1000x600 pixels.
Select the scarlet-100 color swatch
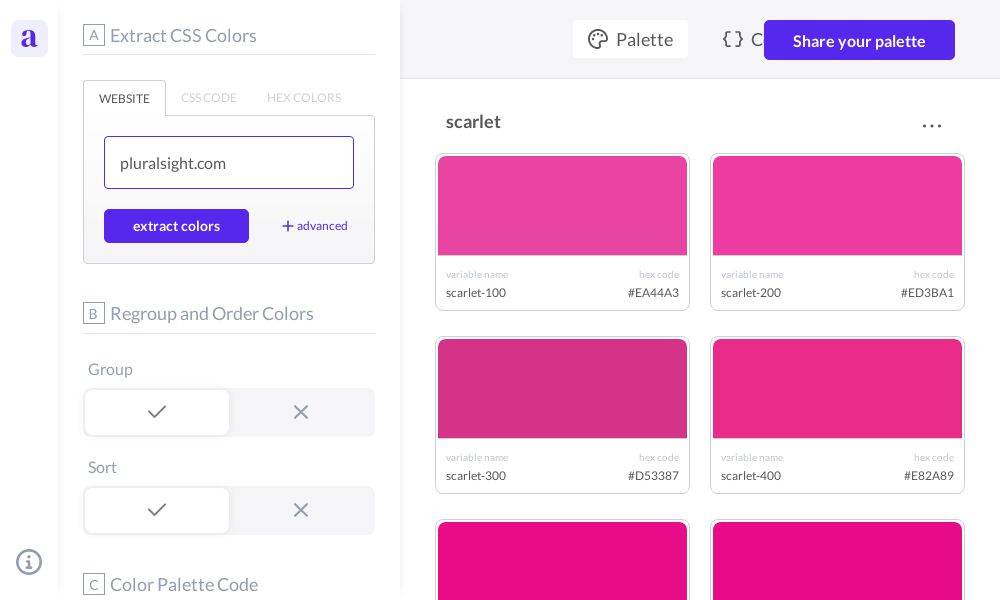coord(563,205)
